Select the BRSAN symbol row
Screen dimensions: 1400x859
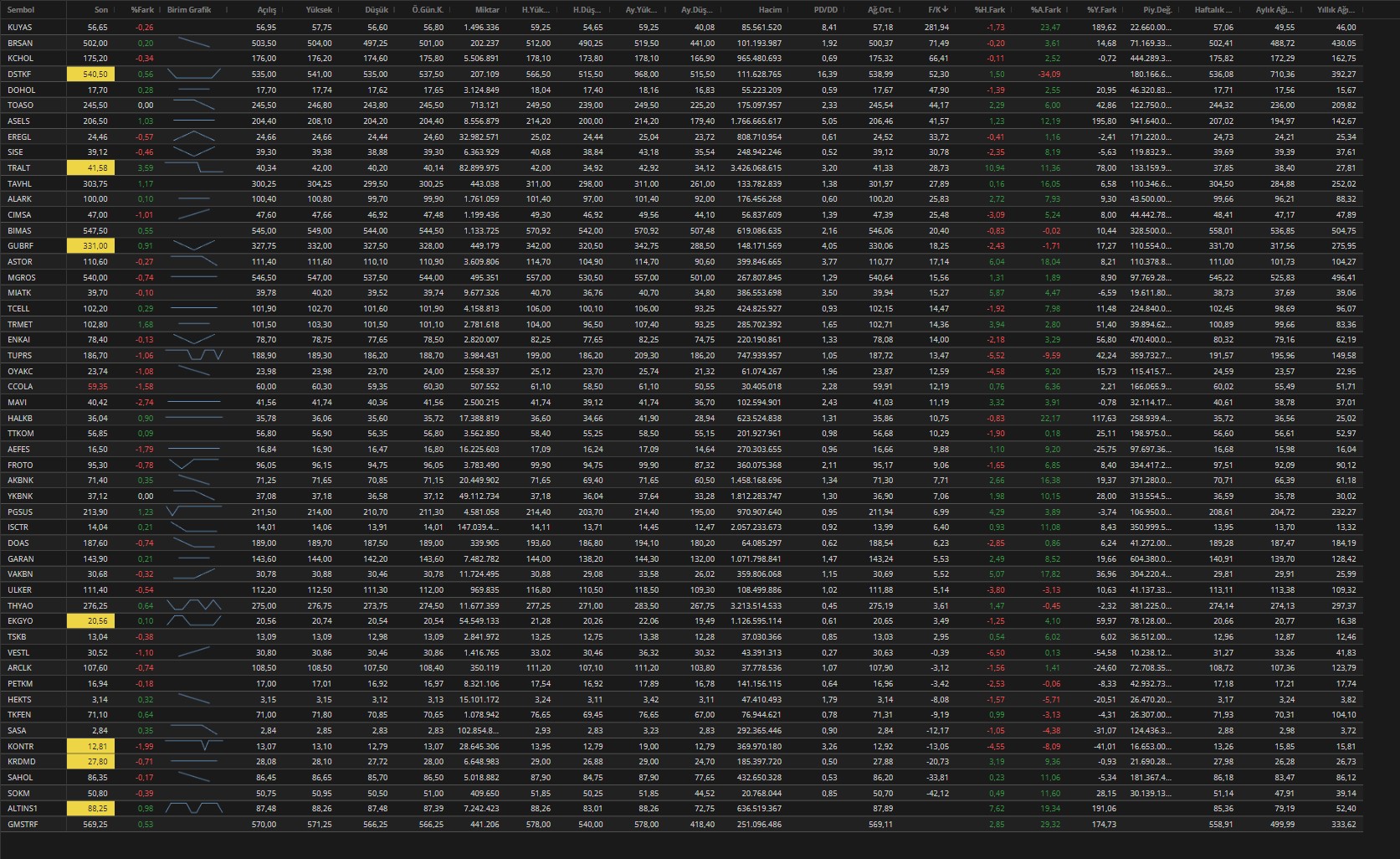point(681,43)
